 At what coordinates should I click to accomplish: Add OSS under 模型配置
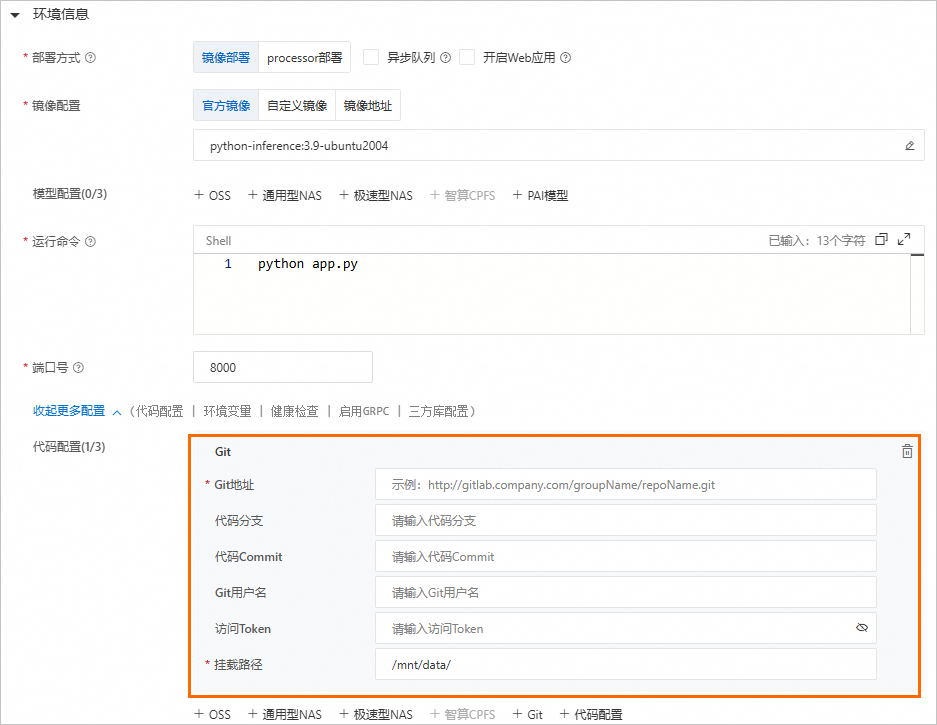coord(213,195)
